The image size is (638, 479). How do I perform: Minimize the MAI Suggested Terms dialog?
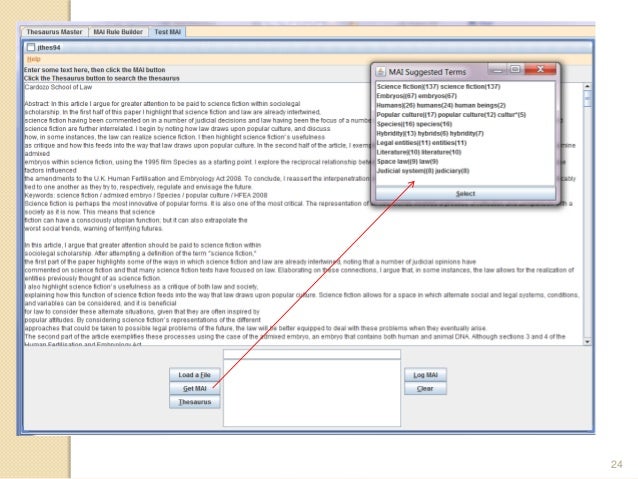[497, 70]
